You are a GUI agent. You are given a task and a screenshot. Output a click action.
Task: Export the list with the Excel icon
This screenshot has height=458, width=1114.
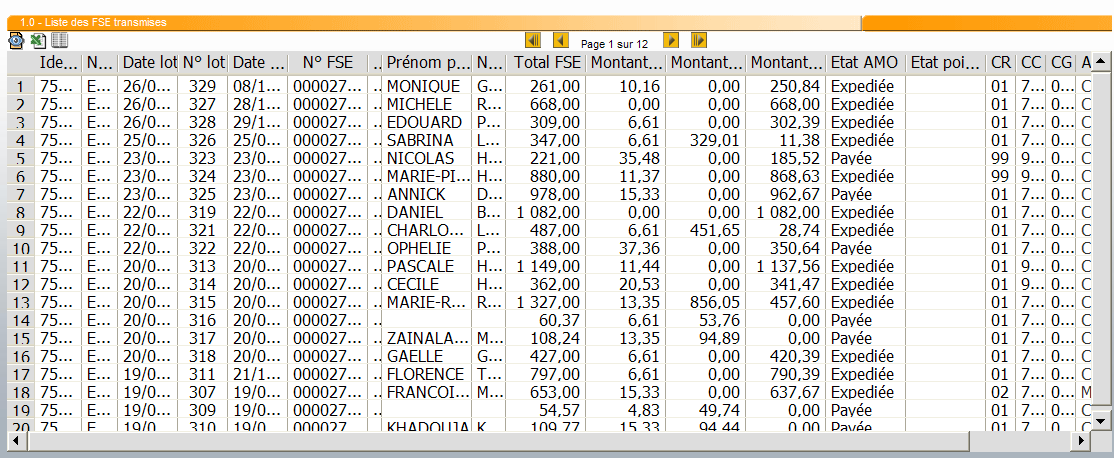coord(38,40)
